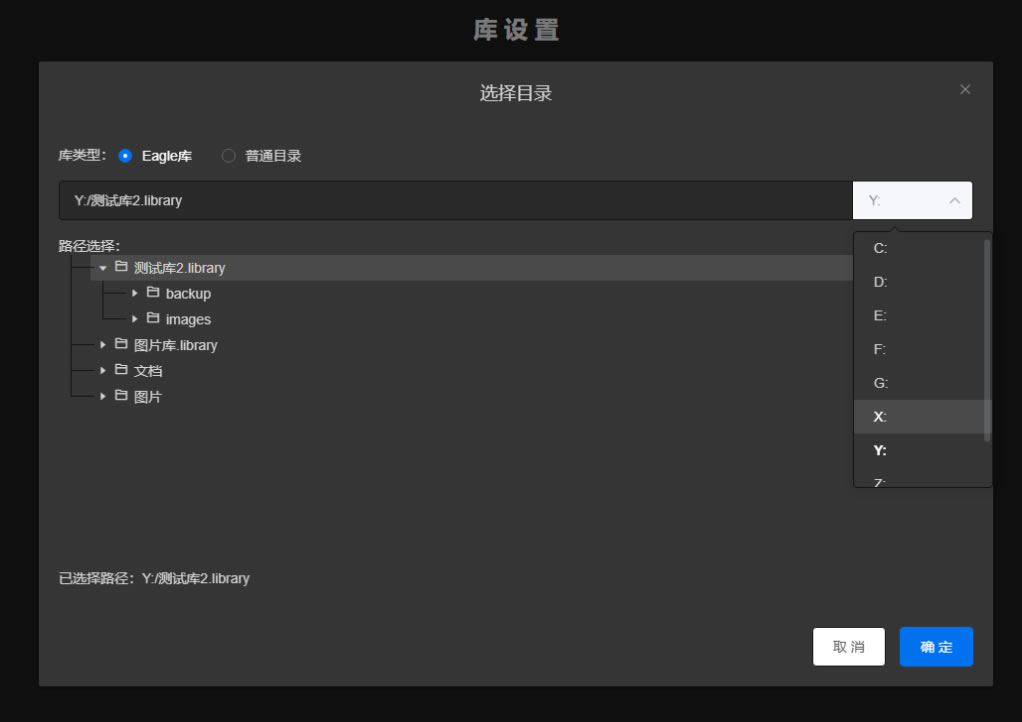Click the folder icon next to 文档

[x=121, y=369]
